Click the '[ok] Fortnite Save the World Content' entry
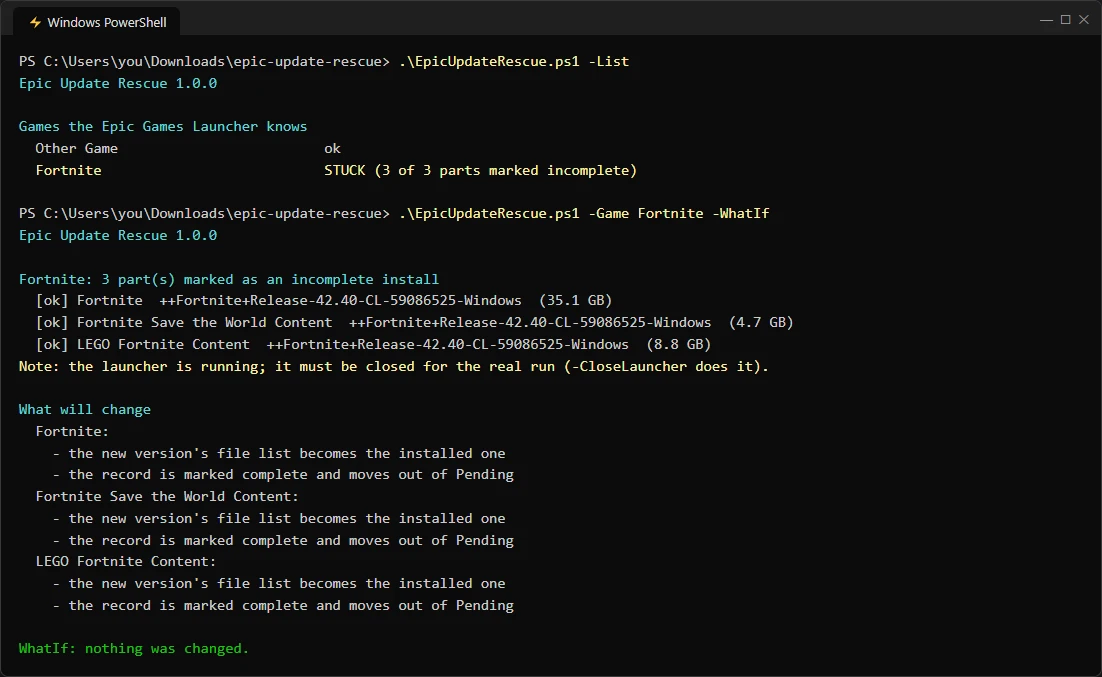Viewport: 1102px width, 677px height. coord(184,322)
